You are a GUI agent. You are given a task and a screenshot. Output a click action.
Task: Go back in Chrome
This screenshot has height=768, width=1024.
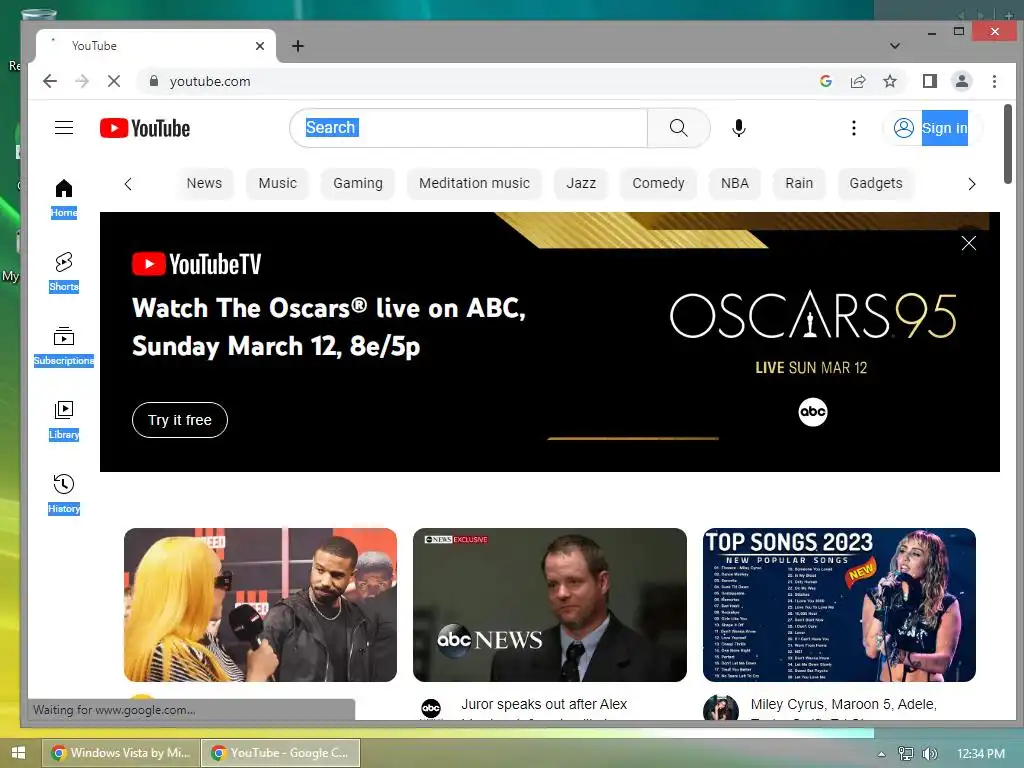click(x=50, y=81)
